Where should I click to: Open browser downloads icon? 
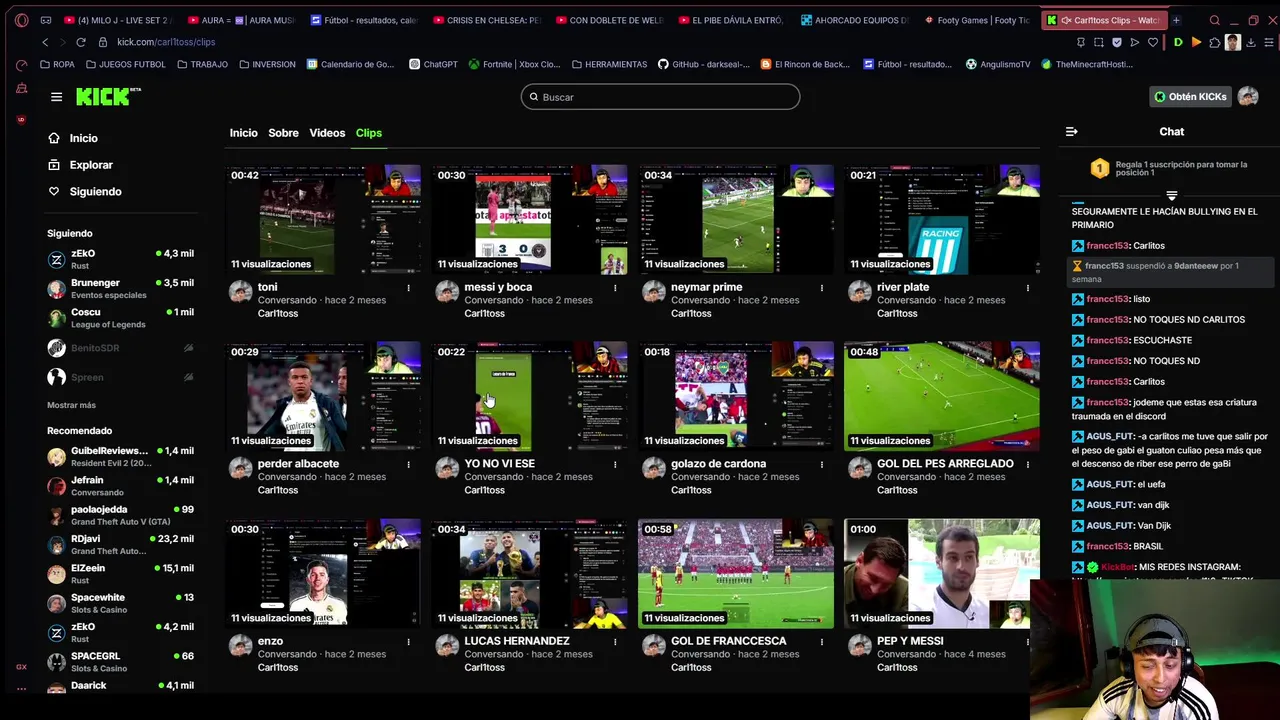[1251, 42]
